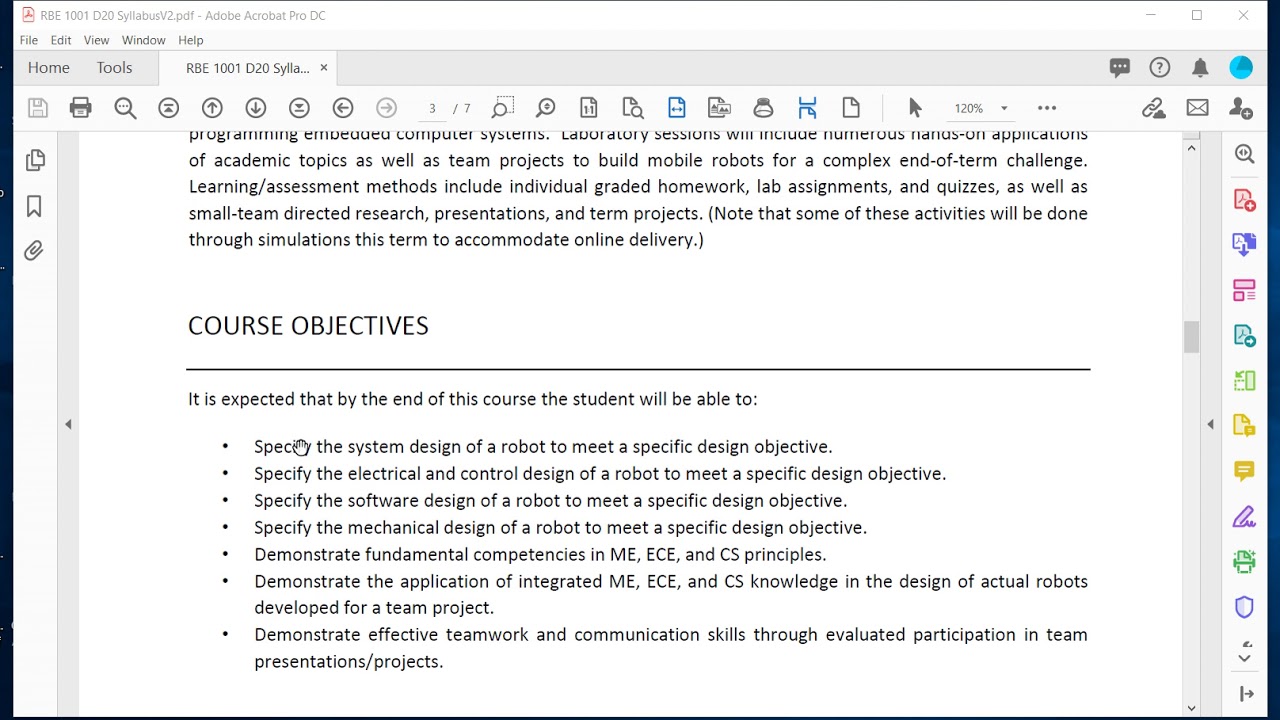This screenshot has height=720, width=1280.
Task: Click the dynamic zoom magnifier tool
Action: click(545, 108)
